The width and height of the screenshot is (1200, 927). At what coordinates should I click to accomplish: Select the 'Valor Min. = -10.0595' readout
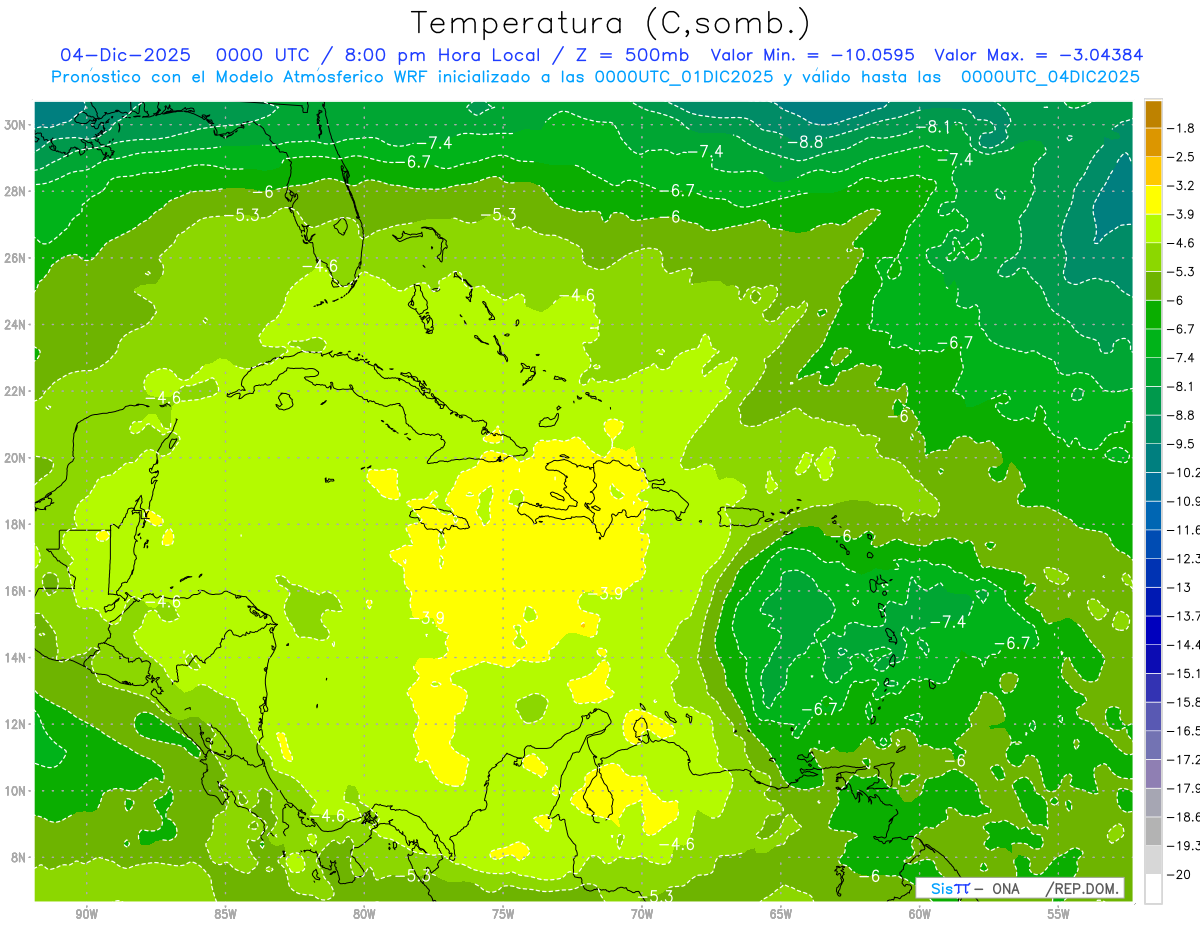(x=813, y=55)
